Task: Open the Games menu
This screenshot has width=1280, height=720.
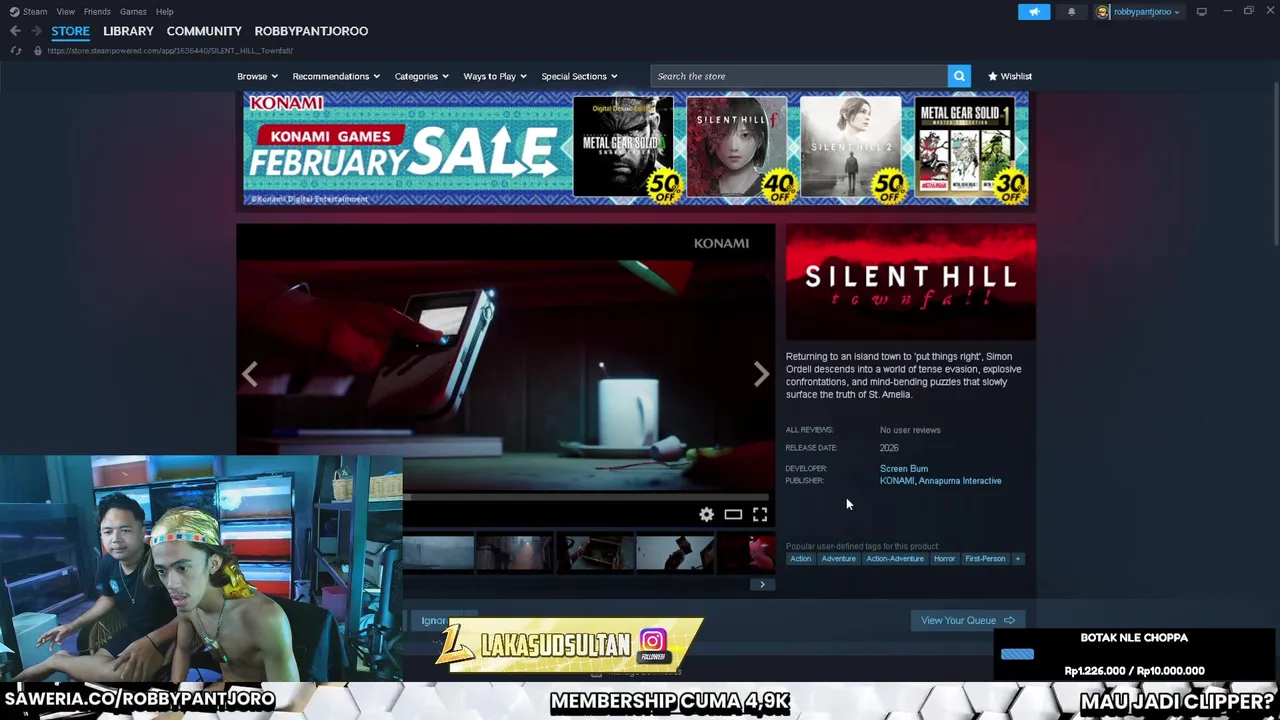Action: (x=133, y=11)
